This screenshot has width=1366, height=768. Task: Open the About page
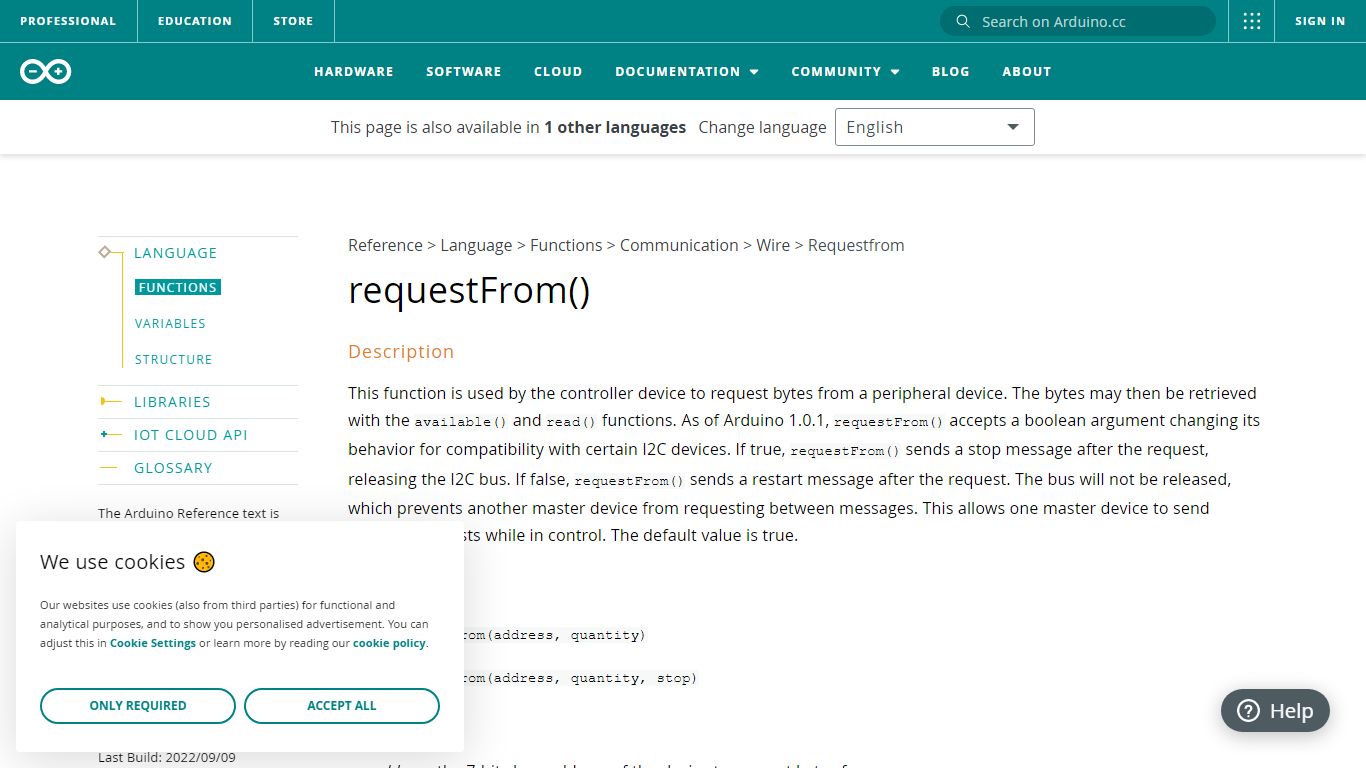(1027, 71)
